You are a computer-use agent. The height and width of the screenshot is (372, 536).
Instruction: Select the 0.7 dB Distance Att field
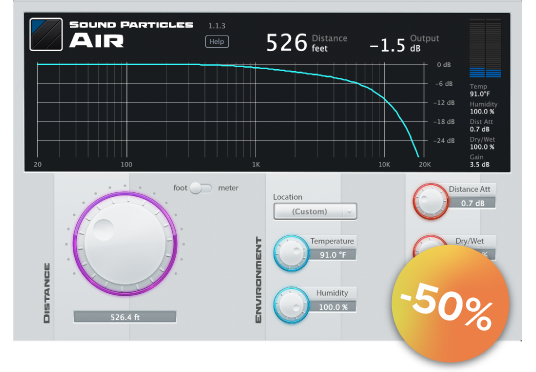[472, 203]
